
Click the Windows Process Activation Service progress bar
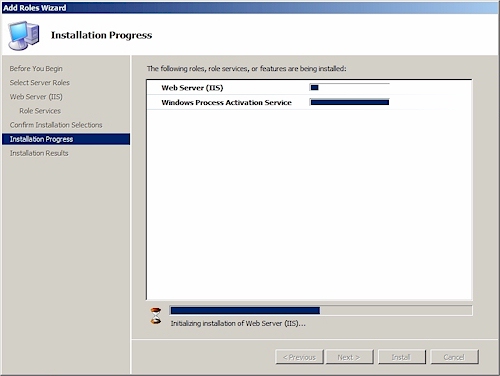(x=349, y=102)
